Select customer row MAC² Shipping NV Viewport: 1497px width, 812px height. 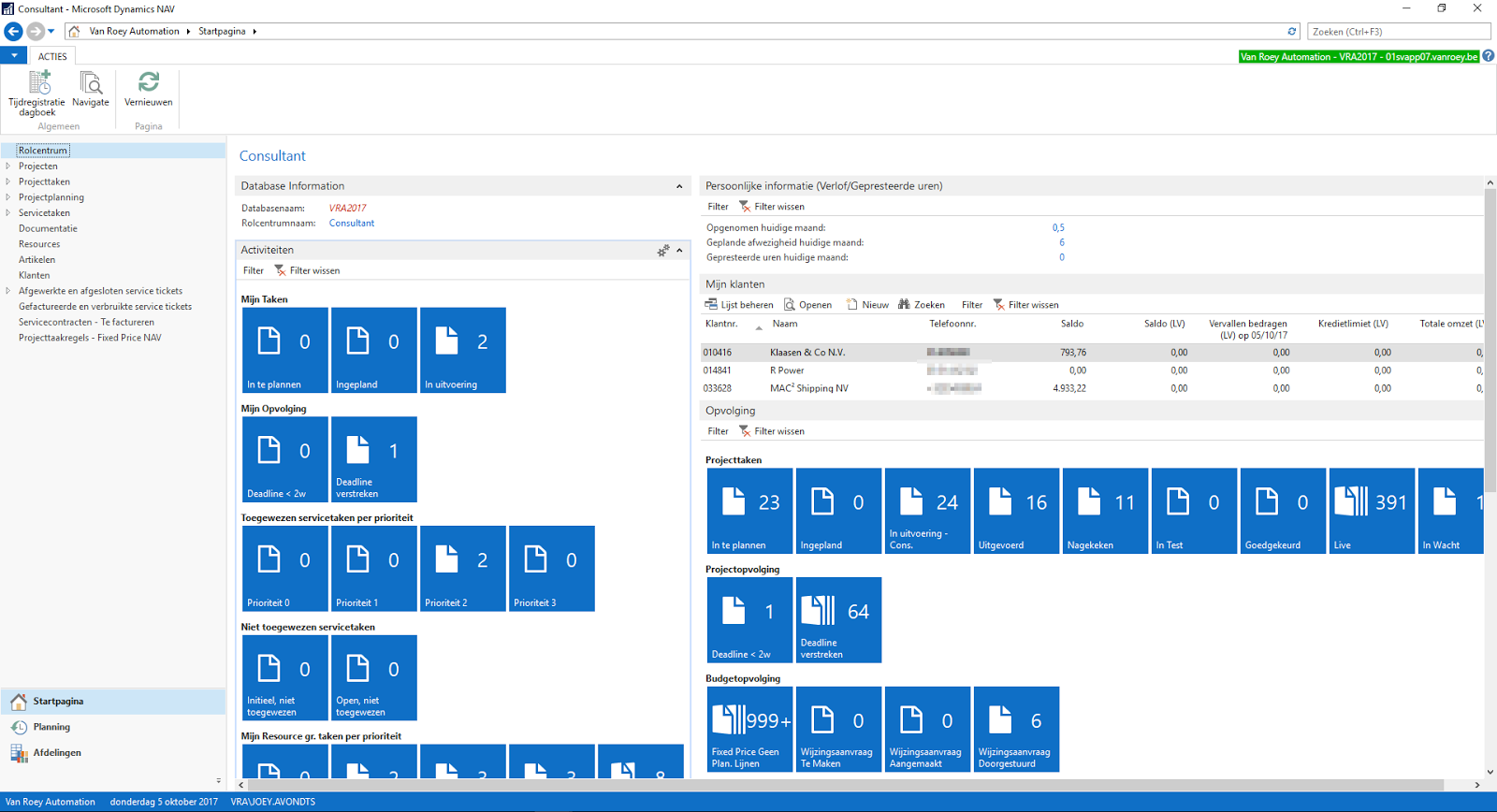[1092, 388]
